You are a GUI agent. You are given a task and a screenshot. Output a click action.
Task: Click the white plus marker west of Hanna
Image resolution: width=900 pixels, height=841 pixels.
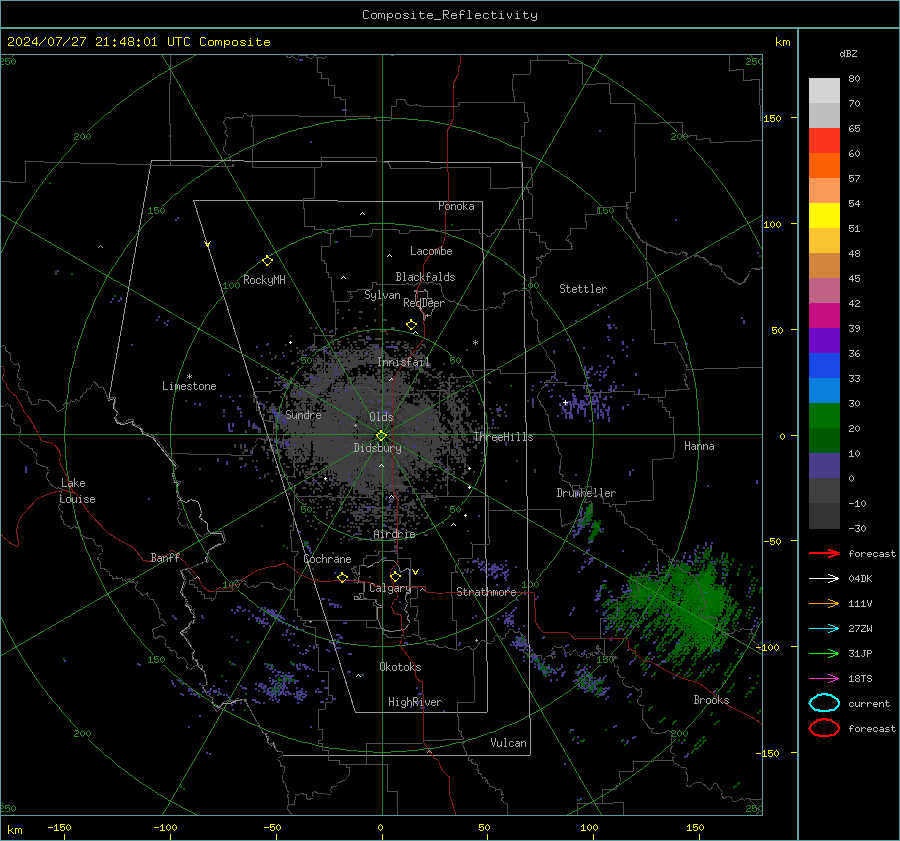pyautogui.click(x=565, y=402)
